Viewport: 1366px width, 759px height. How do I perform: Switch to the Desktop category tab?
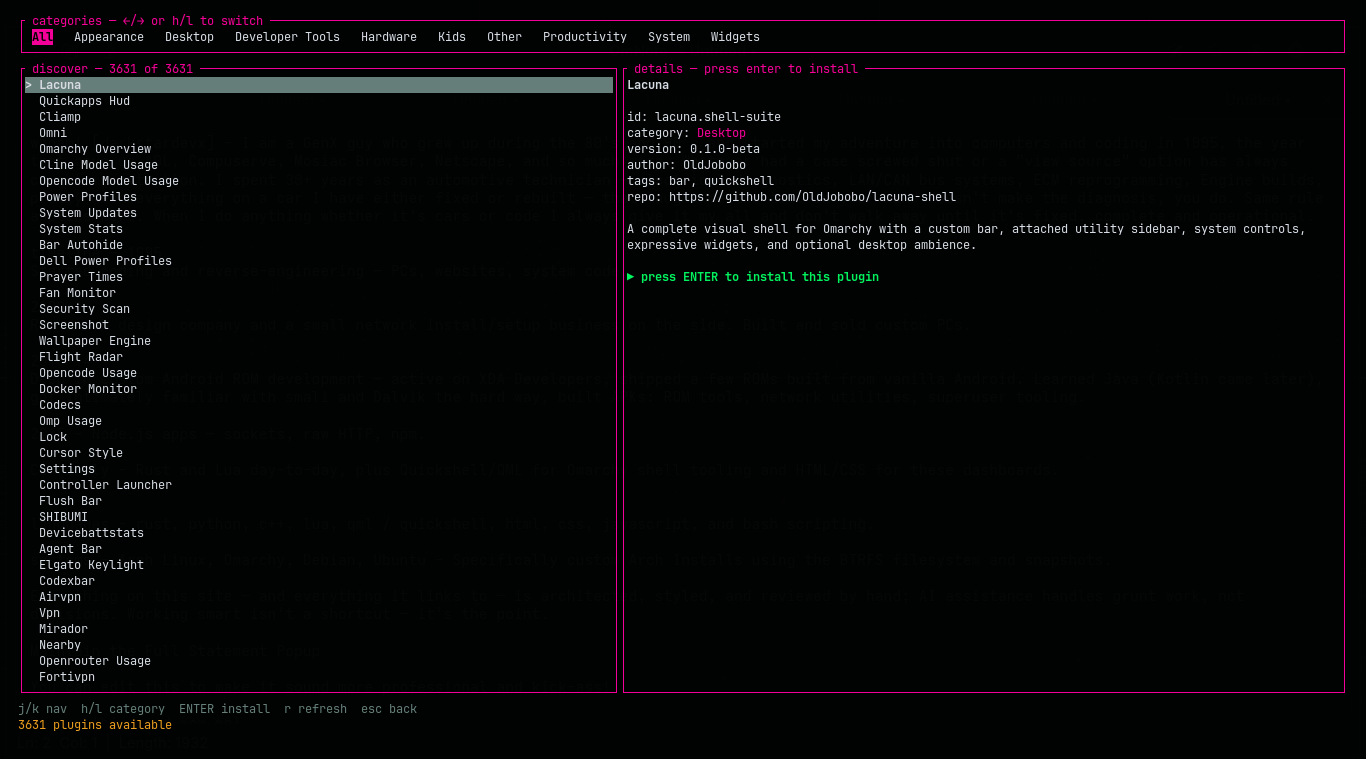tap(189, 37)
